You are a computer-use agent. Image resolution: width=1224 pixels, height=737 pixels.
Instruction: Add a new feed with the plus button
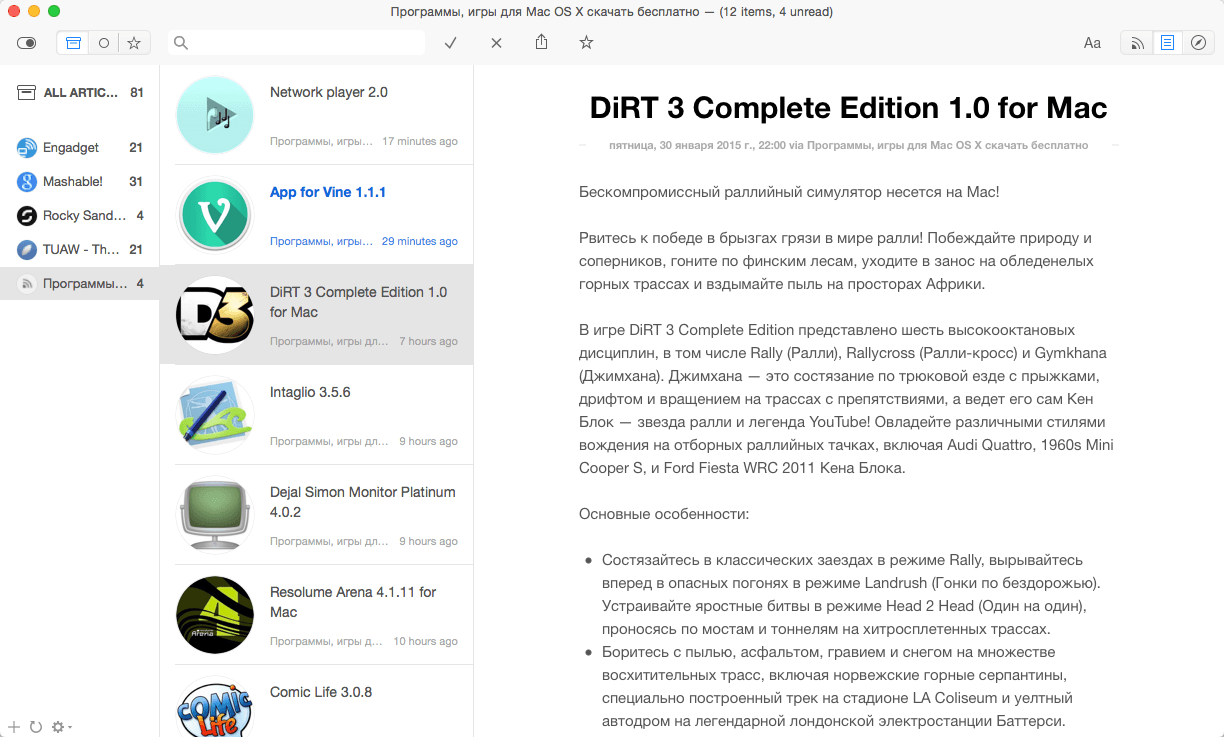(13, 727)
